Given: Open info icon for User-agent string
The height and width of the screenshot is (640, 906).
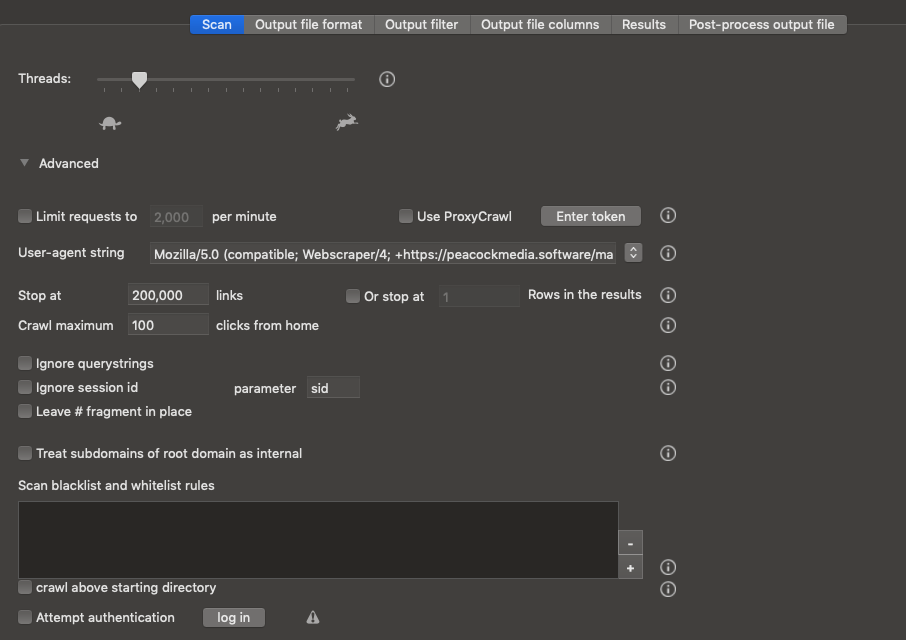Looking at the screenshot, I should [669, 253].
